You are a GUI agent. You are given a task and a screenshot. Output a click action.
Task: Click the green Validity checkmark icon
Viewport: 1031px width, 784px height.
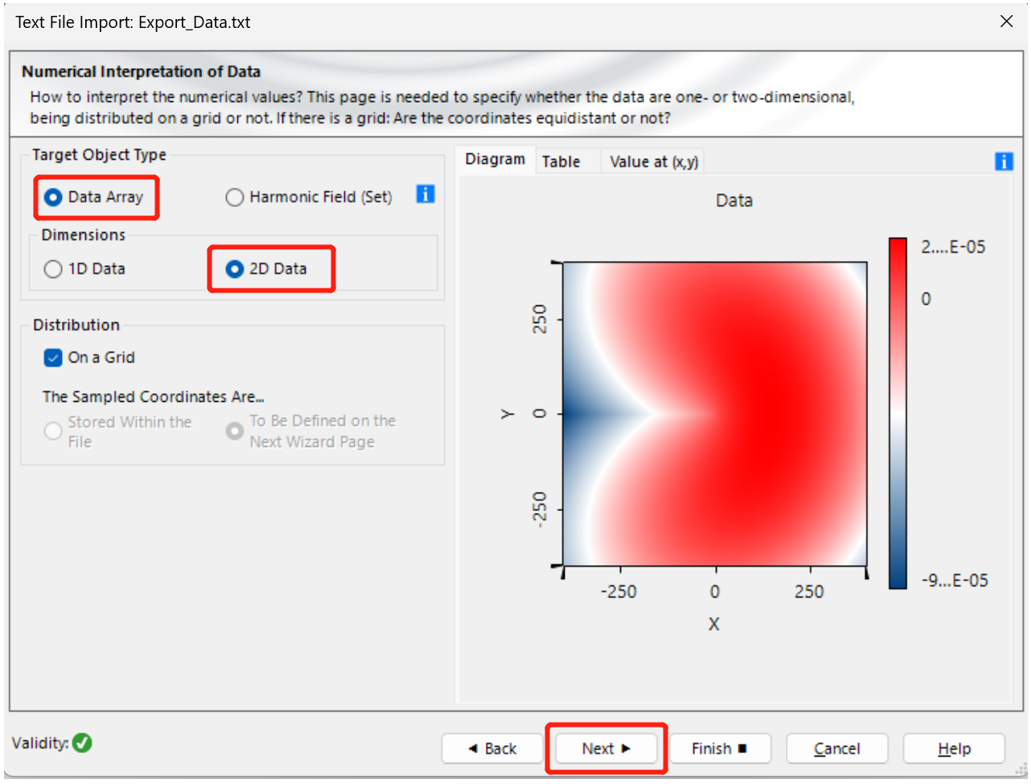(82, 743)
